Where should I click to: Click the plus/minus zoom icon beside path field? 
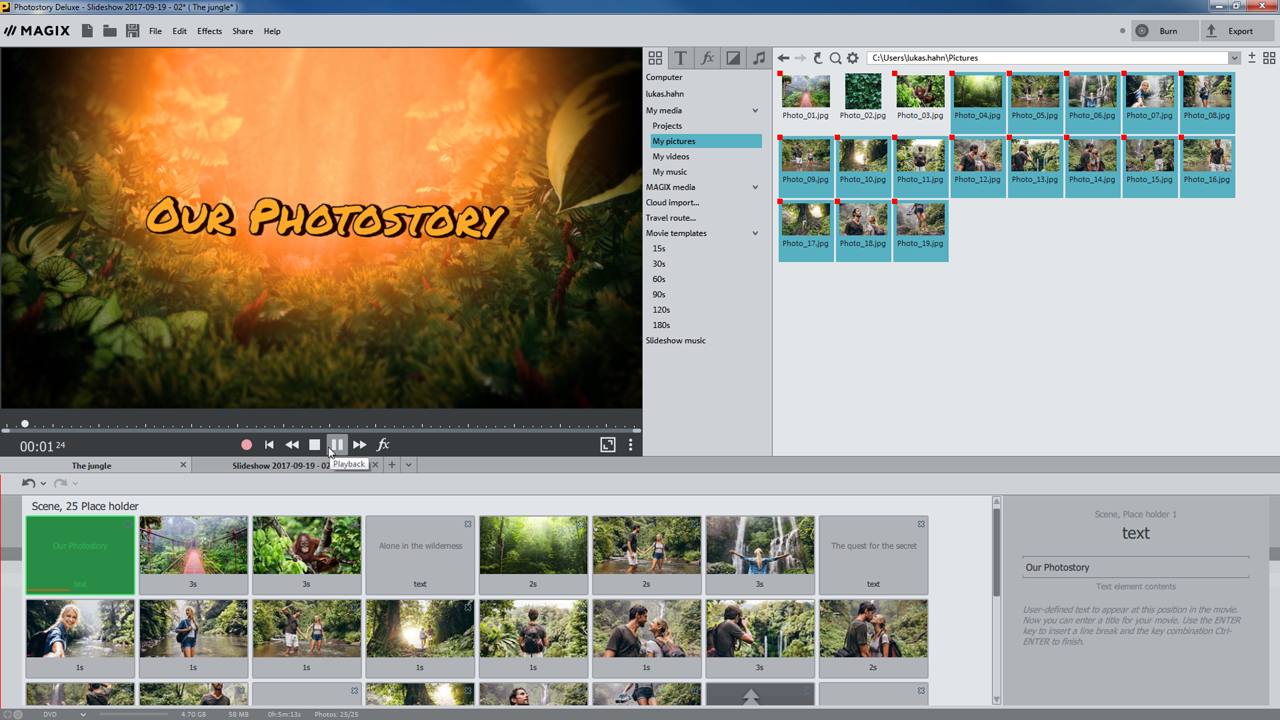click(x=1252, y=58)
